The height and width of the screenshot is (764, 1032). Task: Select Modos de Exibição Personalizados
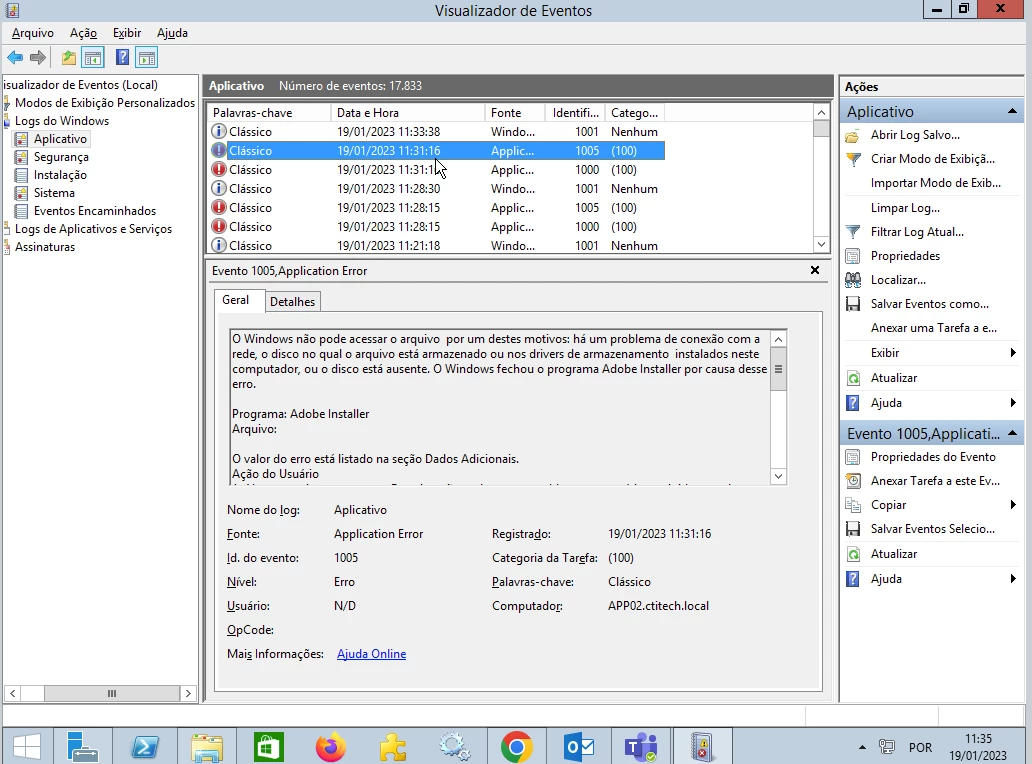[x=105, y=103]
